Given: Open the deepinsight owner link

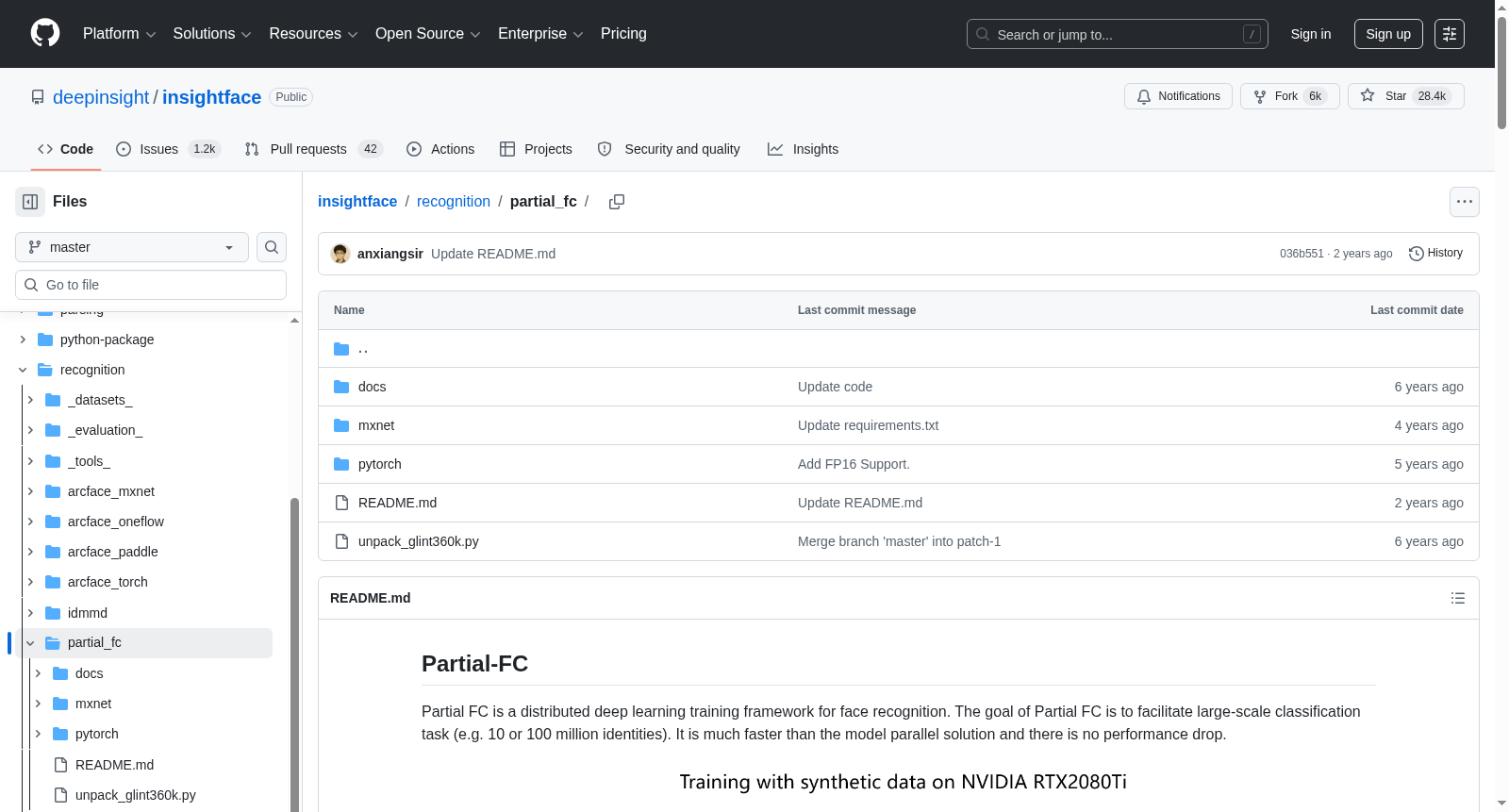Looking at the screenshot, I should [101, 97].
